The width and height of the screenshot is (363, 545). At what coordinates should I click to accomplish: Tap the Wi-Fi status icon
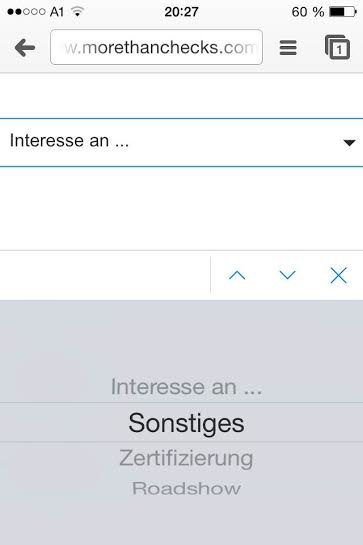pos(77,11)
